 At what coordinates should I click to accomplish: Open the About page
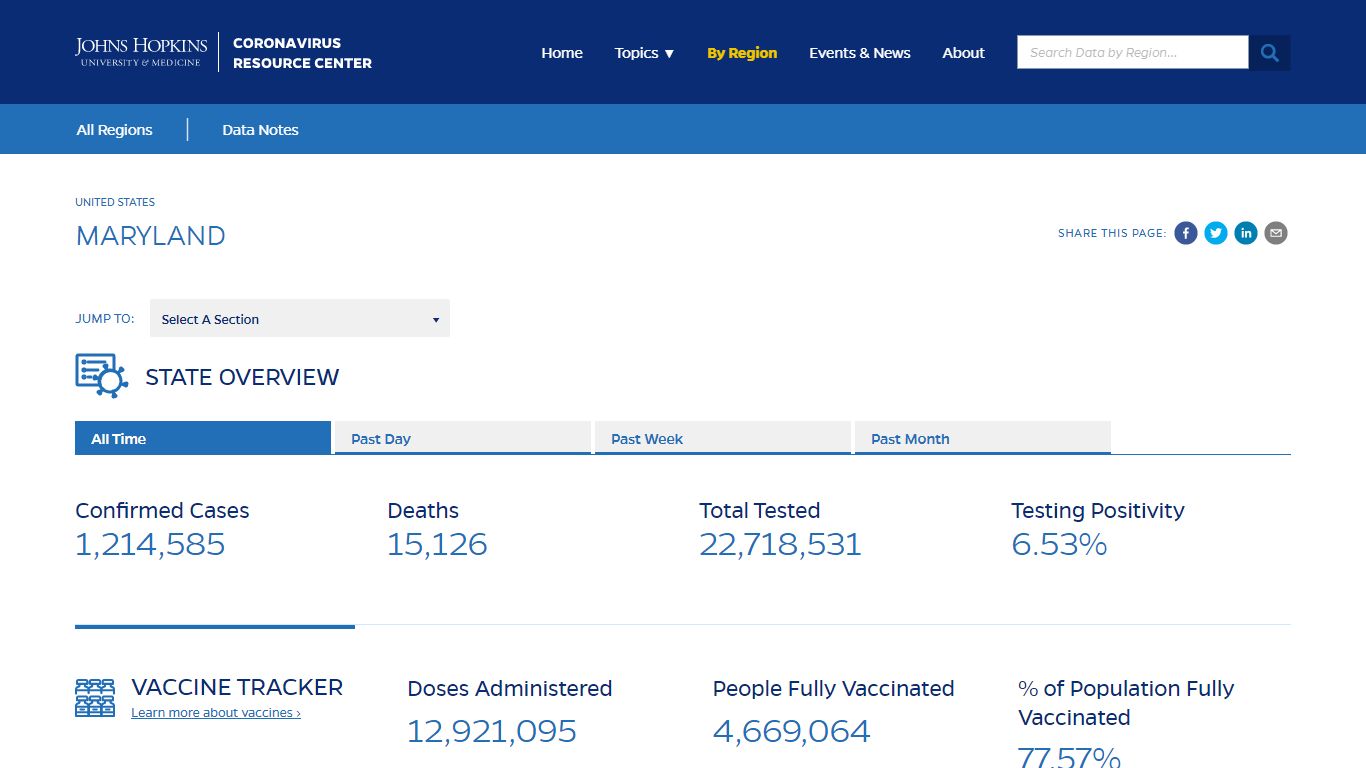(x=963, y=53)
